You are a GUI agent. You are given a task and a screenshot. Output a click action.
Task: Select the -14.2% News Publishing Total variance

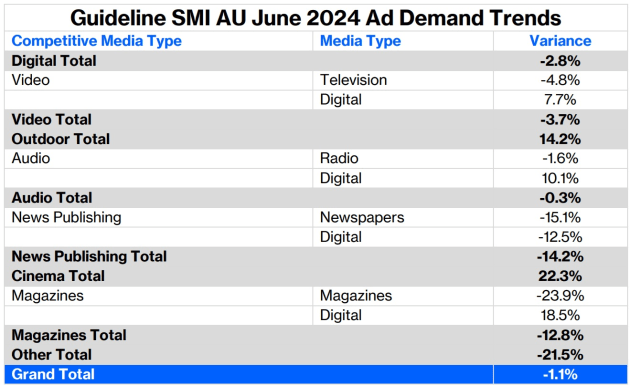tap(560, 256)
